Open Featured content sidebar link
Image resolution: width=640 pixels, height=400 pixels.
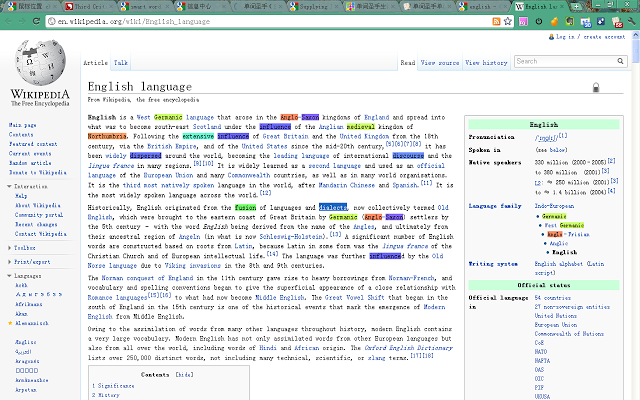(x=33, y=144)
